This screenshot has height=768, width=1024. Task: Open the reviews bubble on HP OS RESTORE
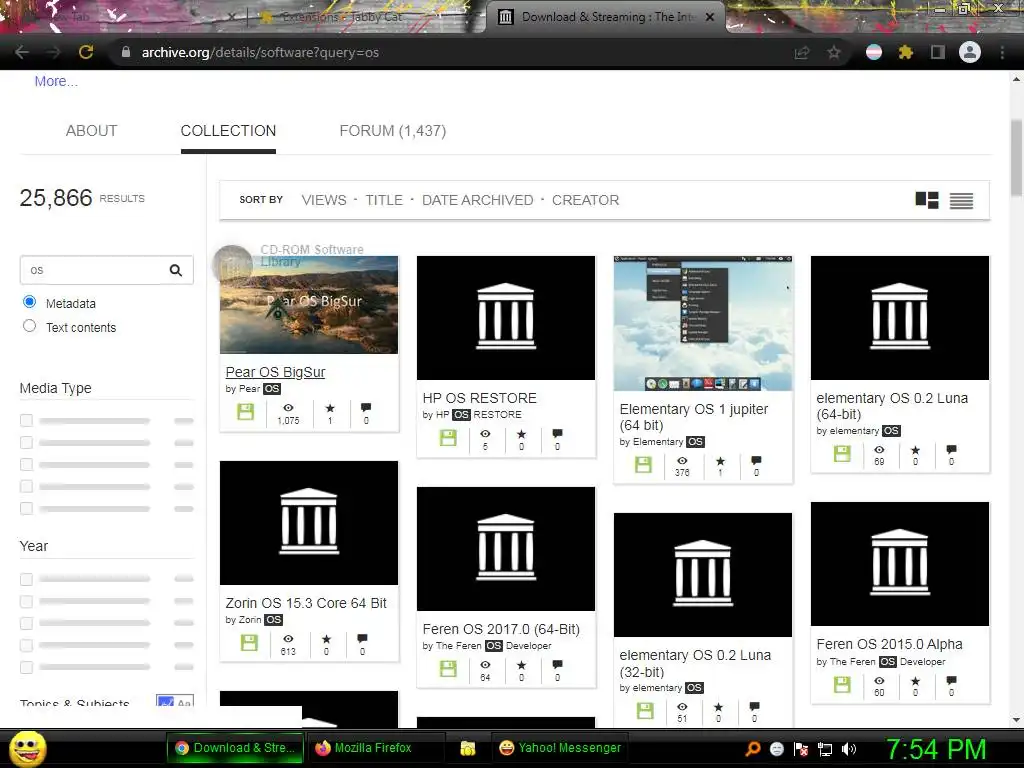557,434
